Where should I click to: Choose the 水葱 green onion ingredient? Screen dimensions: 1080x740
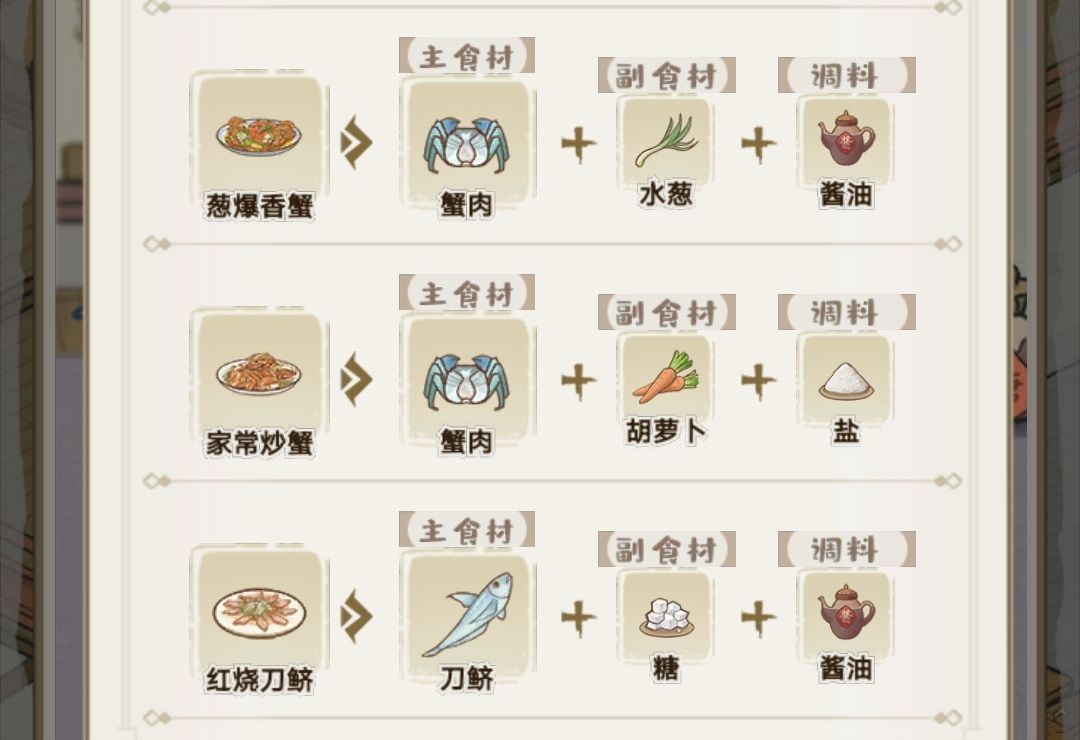(665, 141)
